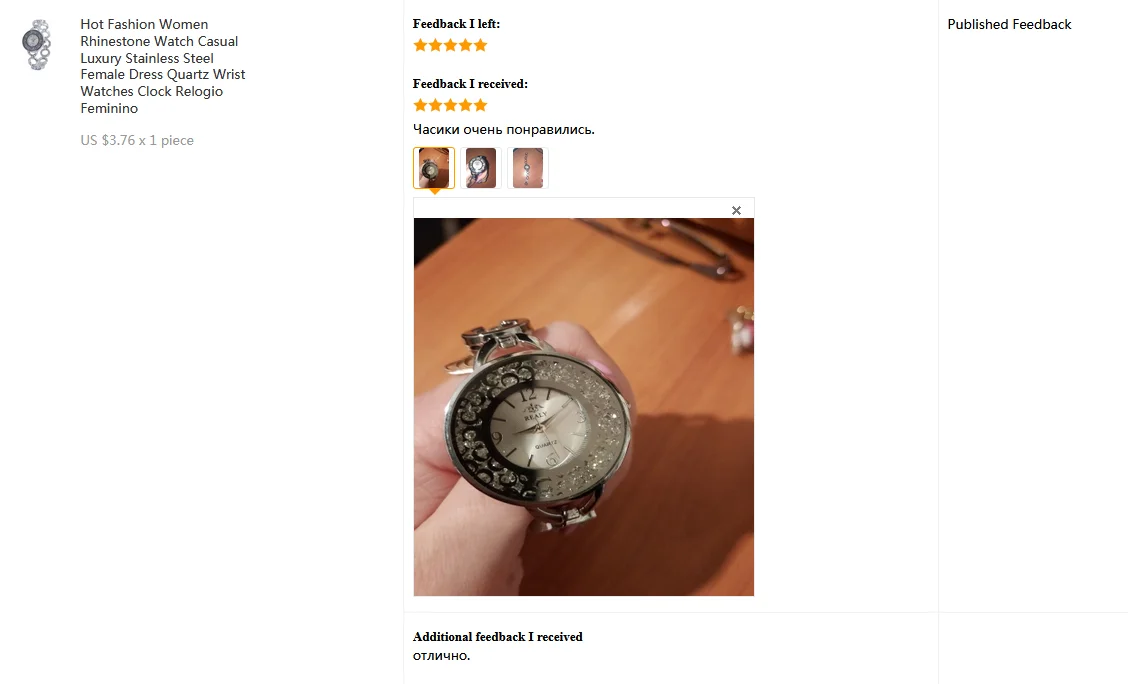Close the enlarged watch photo preview

tap(736, 211)
